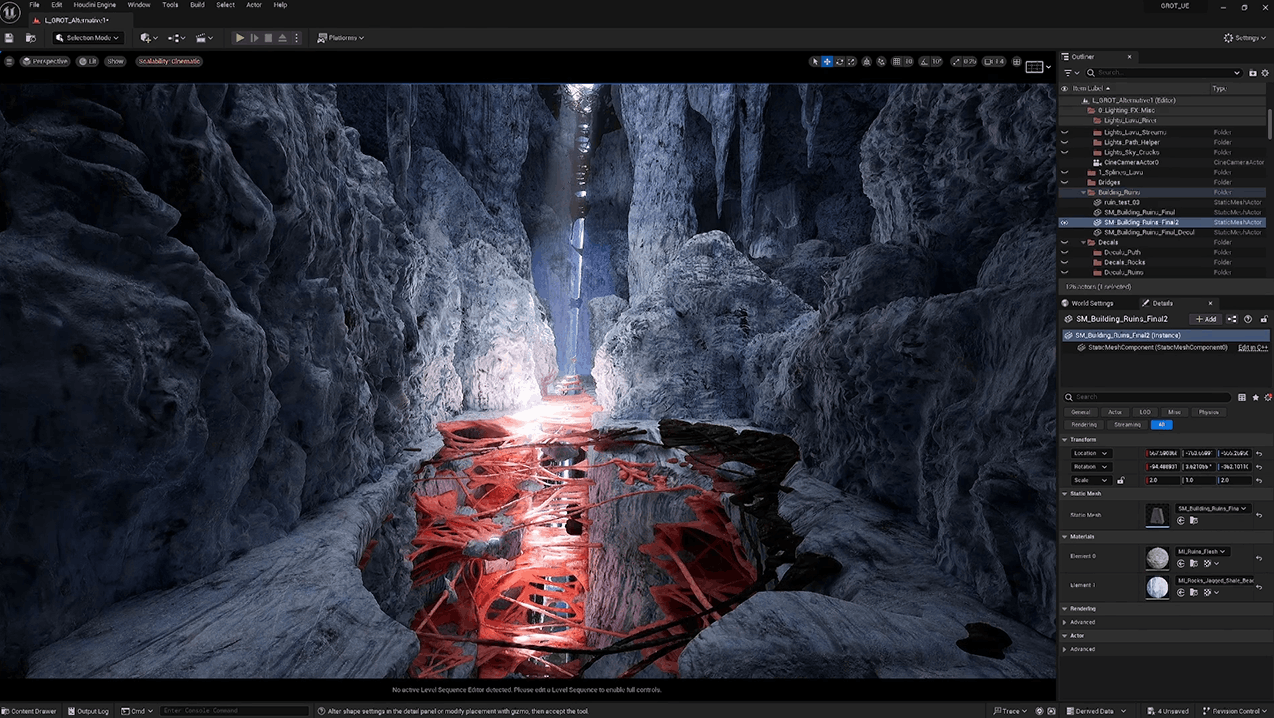The width and height of the screenshot is (1274, 718).
Task: Click the Perspective viewport button
Action: pos(46,61)
